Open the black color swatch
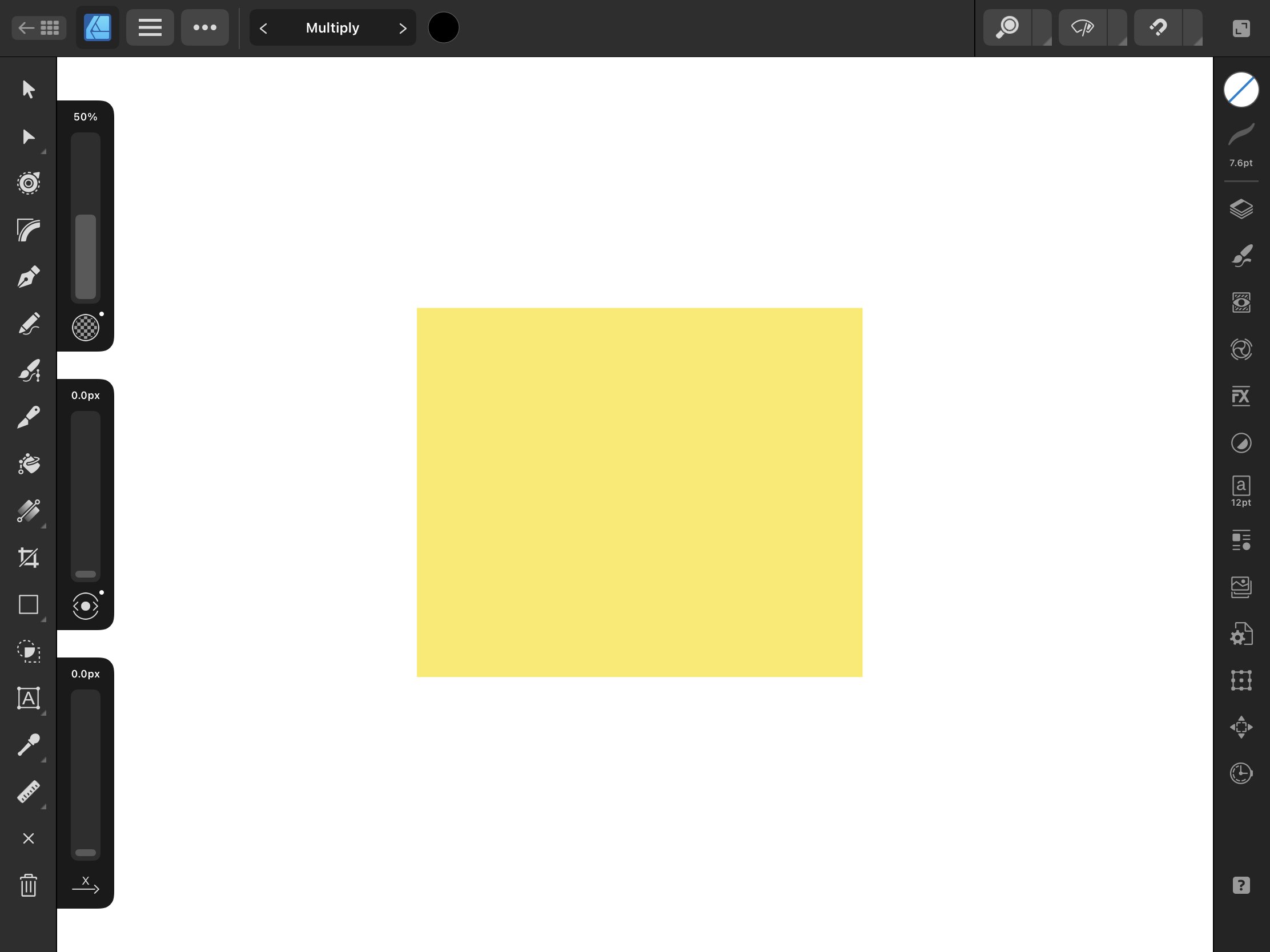Viewport: 1270px width, 952px height. click(x=443, y=27)
